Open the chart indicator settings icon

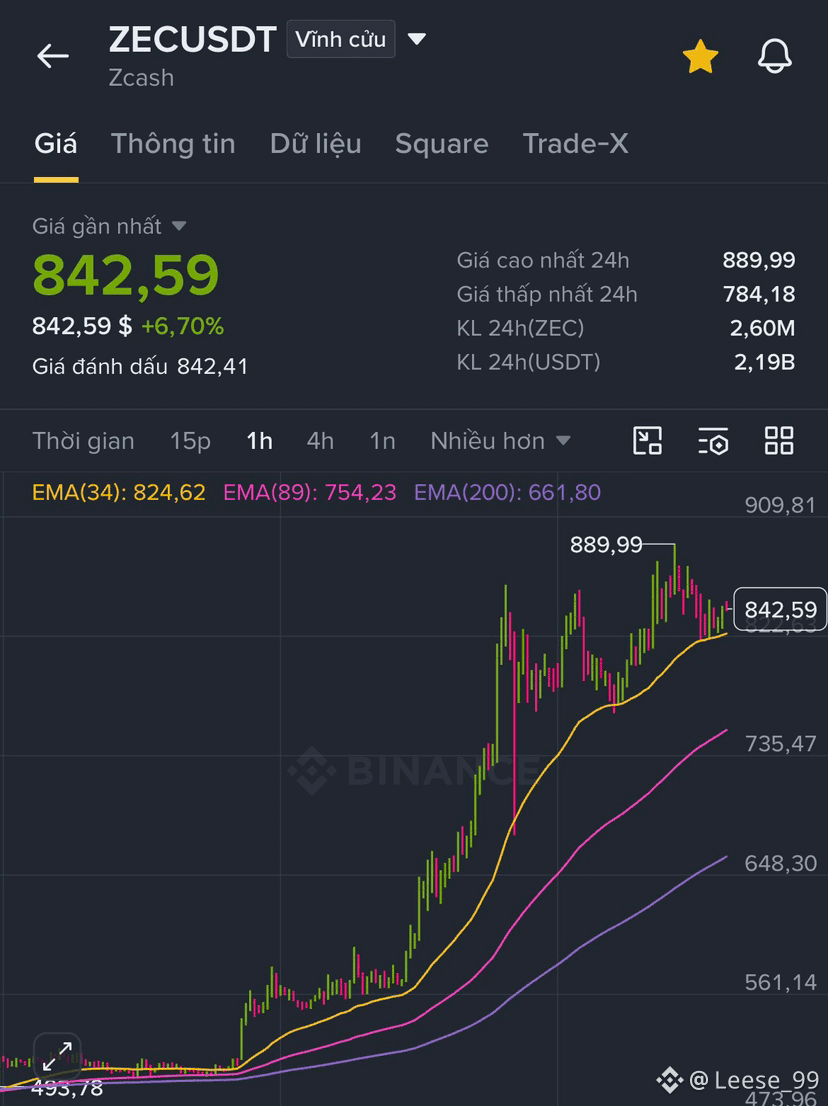point(713,441)
